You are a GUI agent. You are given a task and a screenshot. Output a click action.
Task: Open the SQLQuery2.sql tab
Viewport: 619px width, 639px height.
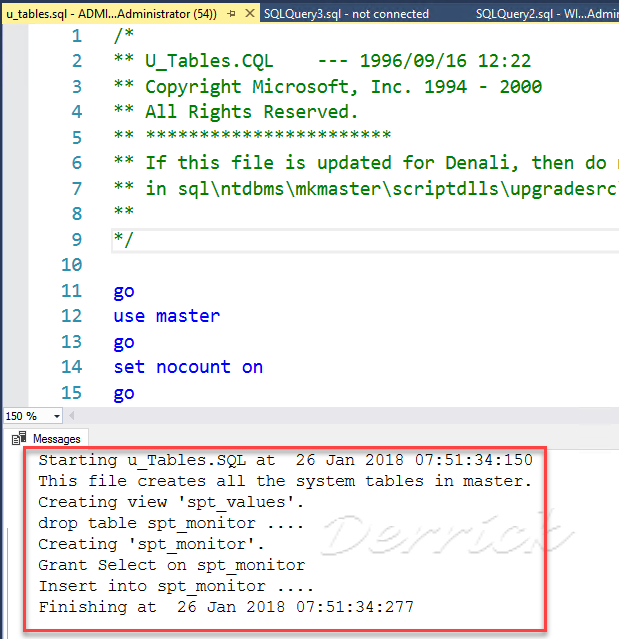pos(547,14)
